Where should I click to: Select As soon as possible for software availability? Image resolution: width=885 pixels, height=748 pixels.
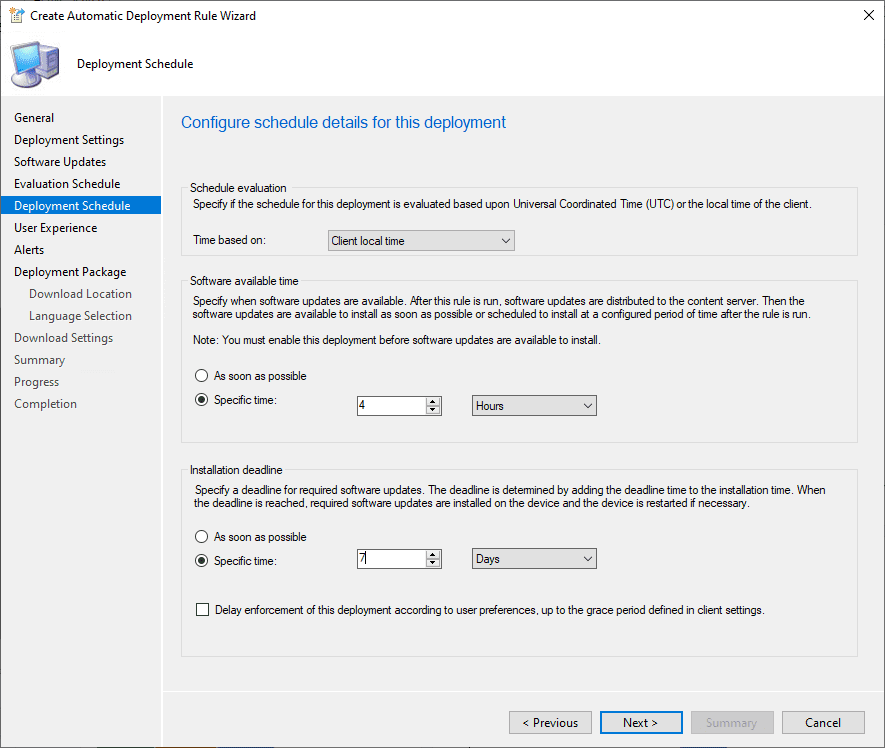pos(203,376)
